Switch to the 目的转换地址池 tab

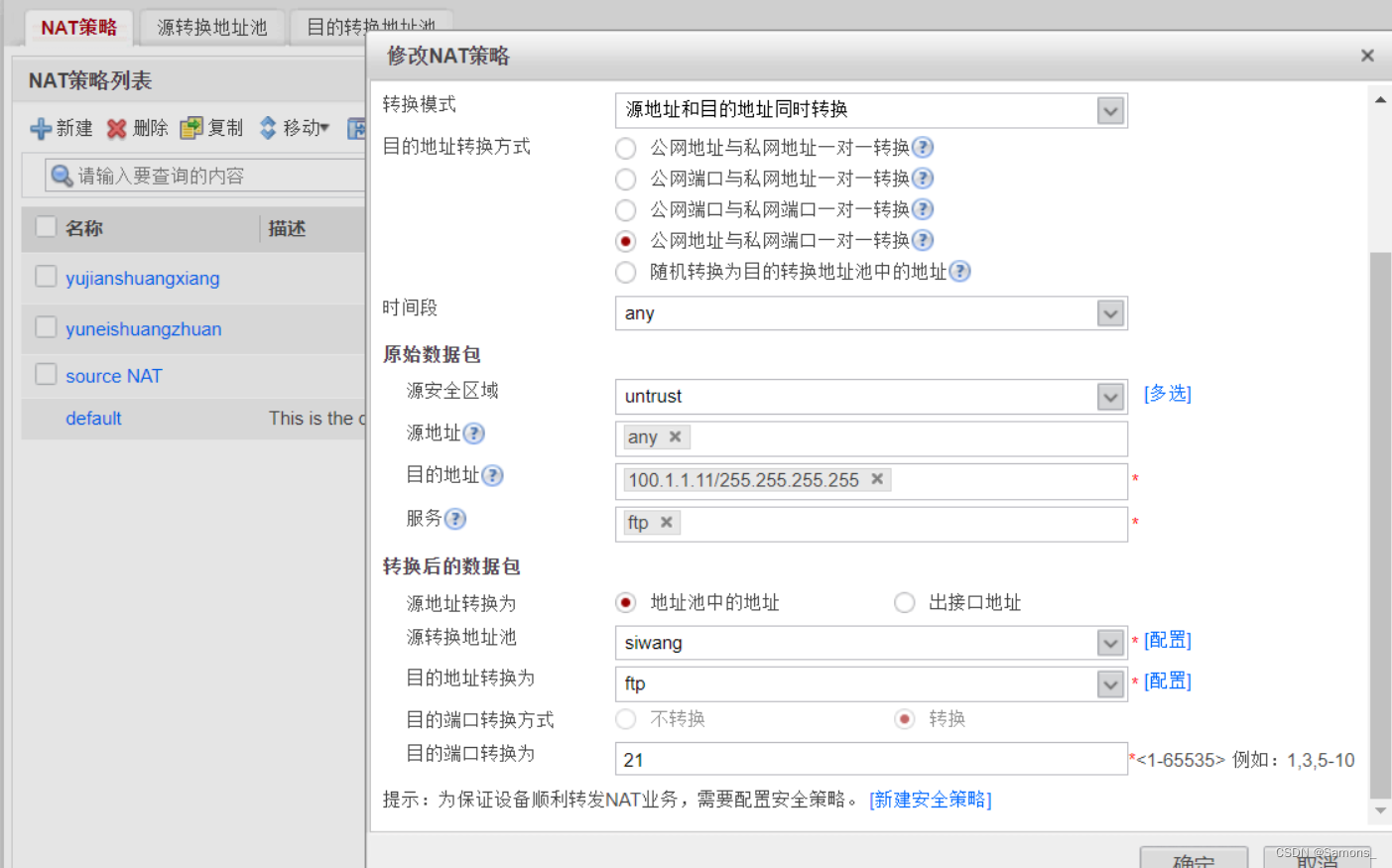click(x=370, y=27)
